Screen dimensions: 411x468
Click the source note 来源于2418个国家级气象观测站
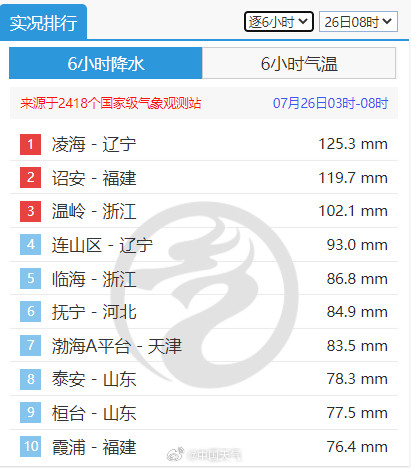coord(111,103)
